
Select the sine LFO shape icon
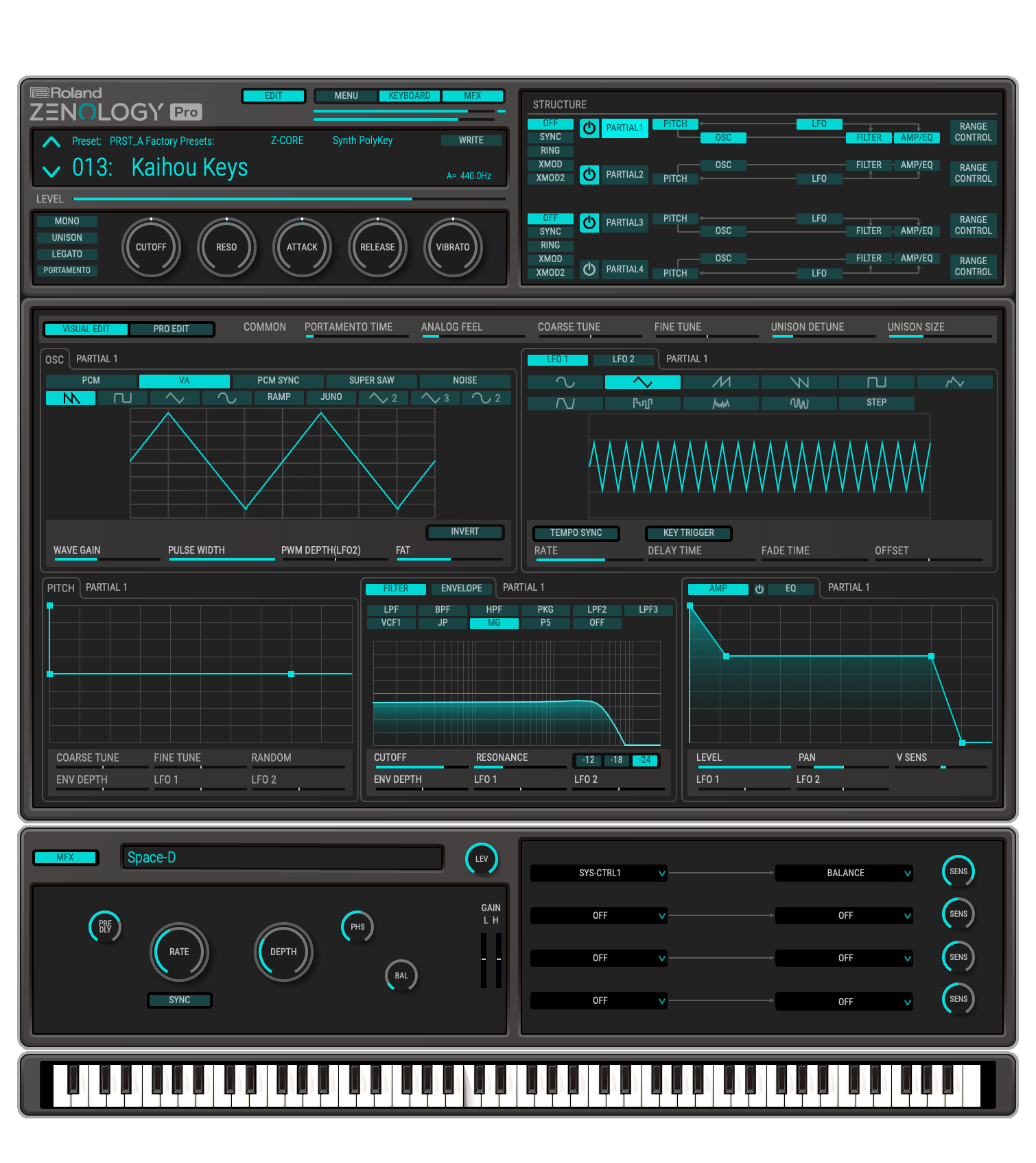tap(565, 382)
